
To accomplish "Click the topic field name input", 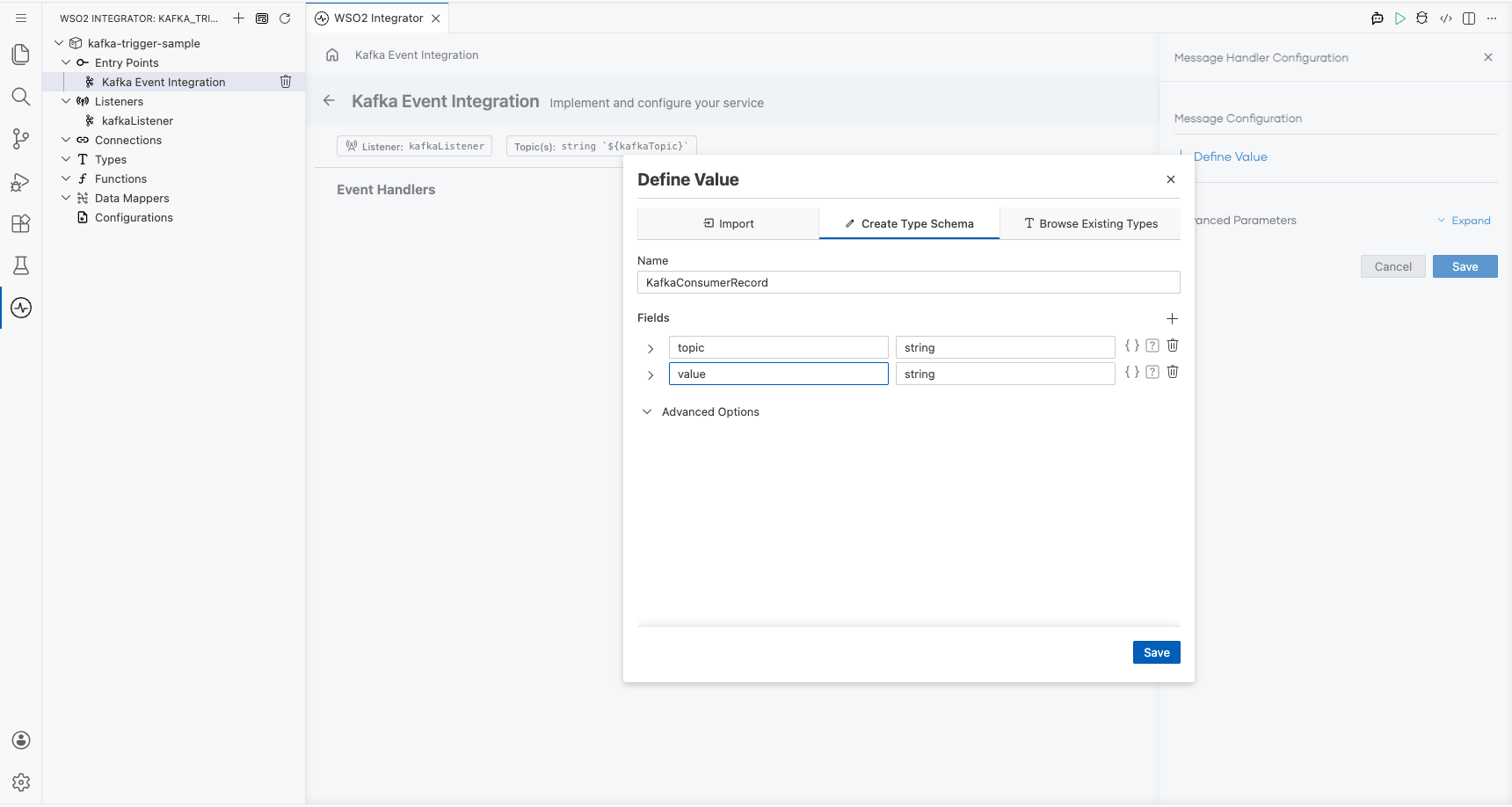I will click(x=779, y=347).
